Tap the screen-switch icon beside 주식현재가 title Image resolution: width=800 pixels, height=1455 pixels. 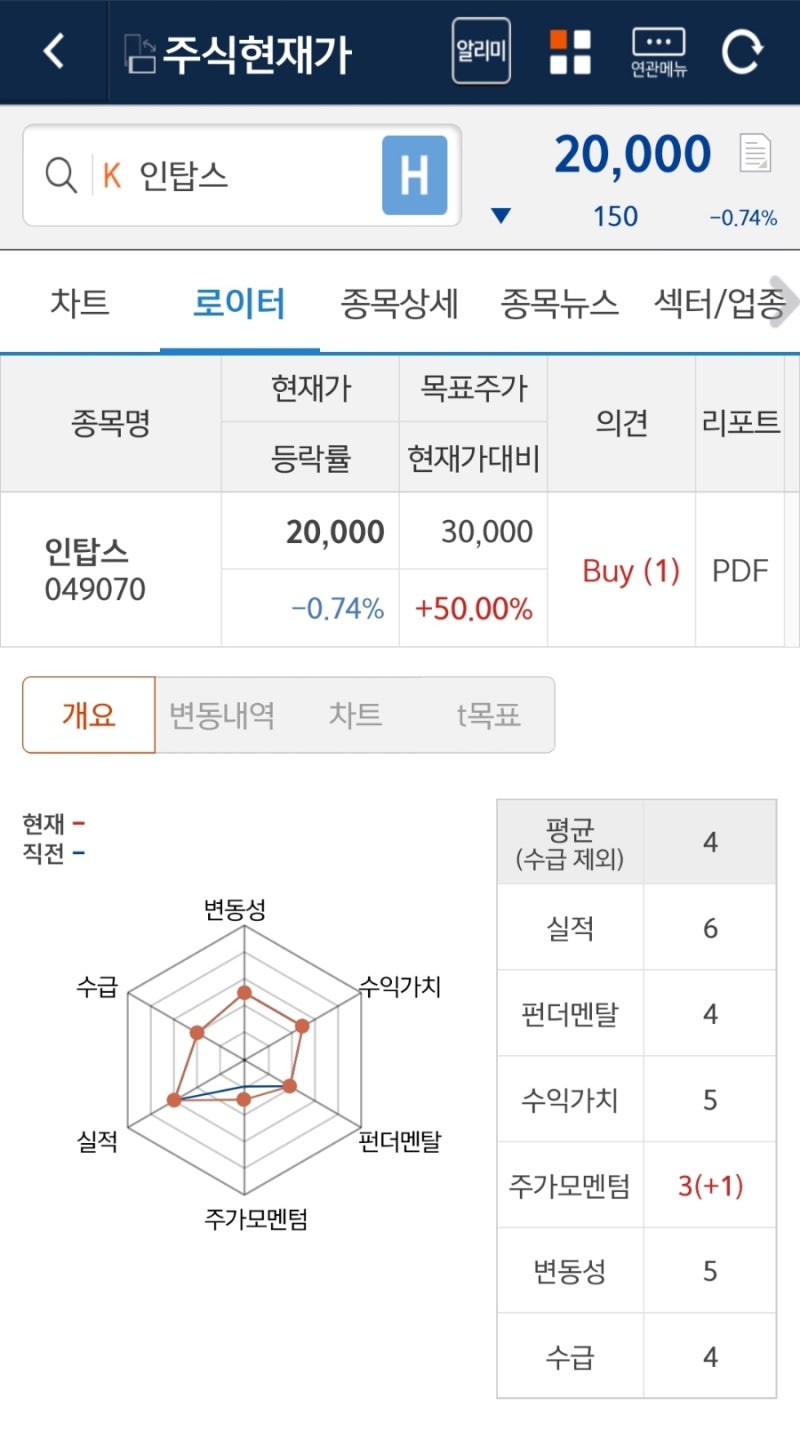139,53
